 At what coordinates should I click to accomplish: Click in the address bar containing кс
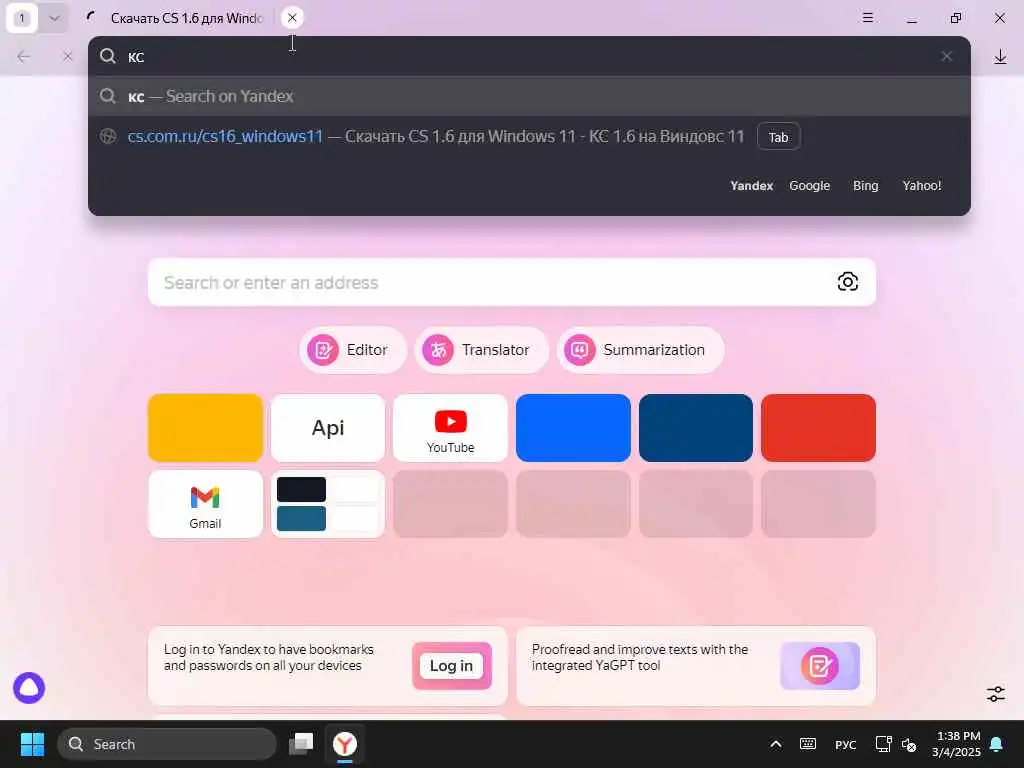coord(529,57)
